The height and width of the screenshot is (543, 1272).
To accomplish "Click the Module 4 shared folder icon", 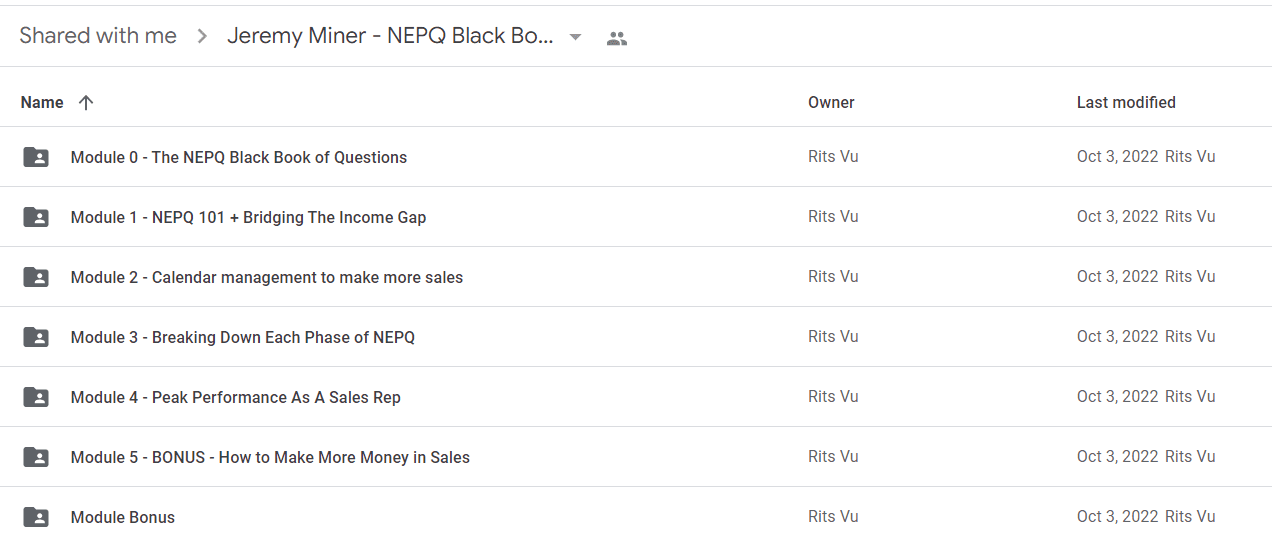I will pyautogui.click(x=36, y=397).
